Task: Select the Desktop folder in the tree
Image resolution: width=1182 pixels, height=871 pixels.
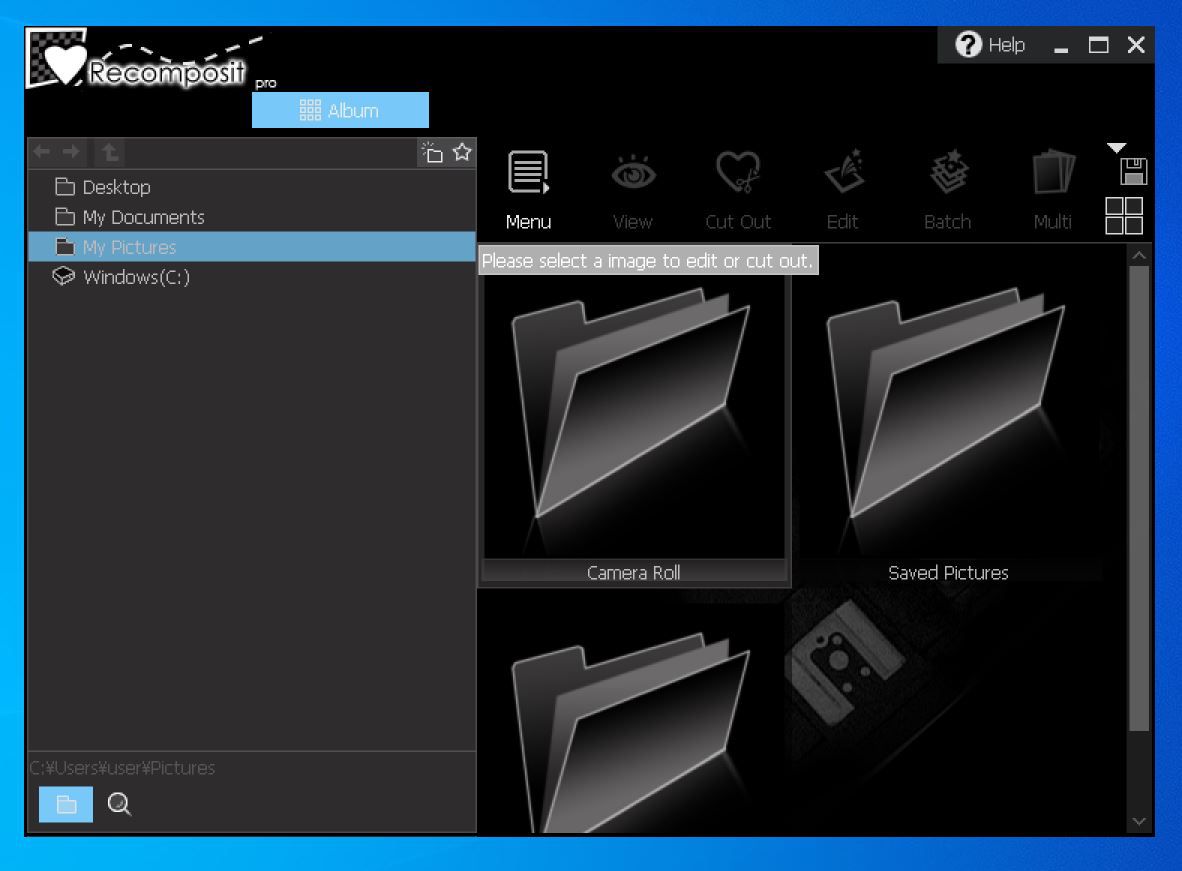Action: click(x=116, y=187)
